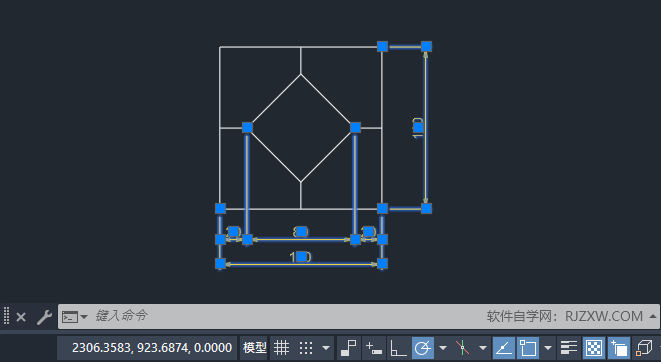Select bottom-left grip of 100 dimension line
Image resolution: width=661 pixels, height=362 pixels.
pyautogui.click(x=220, y=264)
